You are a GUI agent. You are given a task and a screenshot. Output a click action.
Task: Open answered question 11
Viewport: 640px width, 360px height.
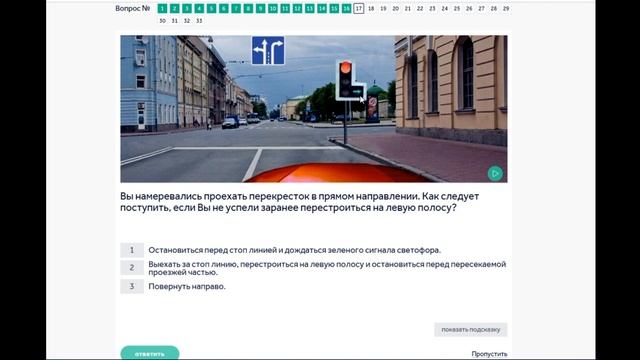coord(285,9)
